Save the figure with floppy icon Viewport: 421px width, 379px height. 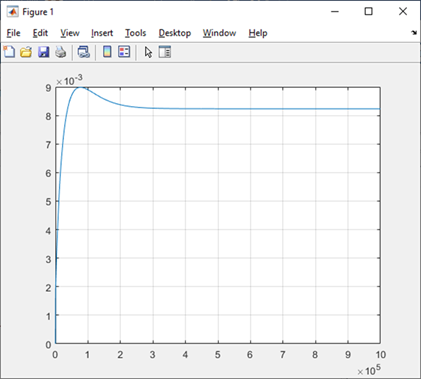point(43,52)
